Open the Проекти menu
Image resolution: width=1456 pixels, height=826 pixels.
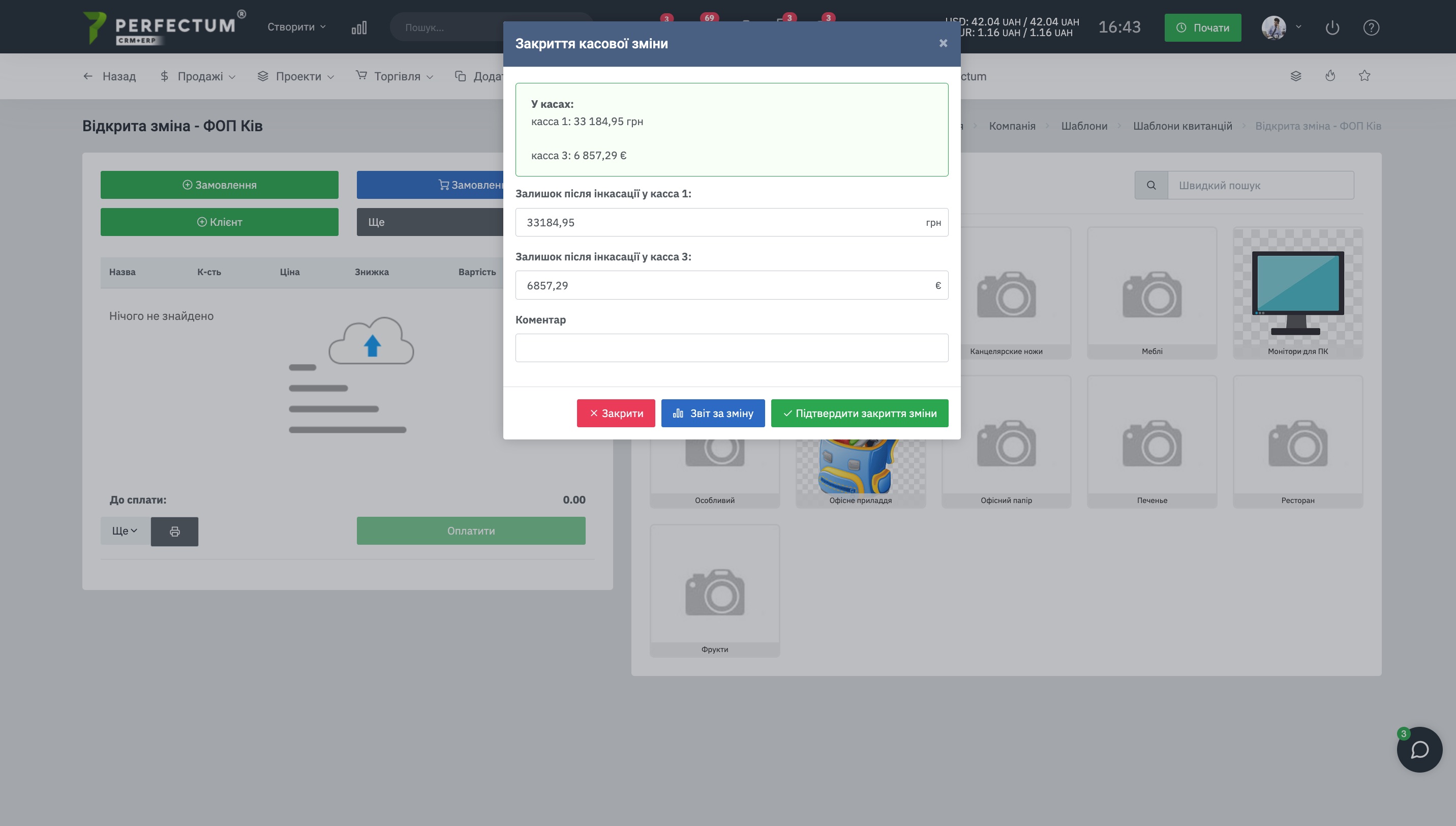point(295,76)
